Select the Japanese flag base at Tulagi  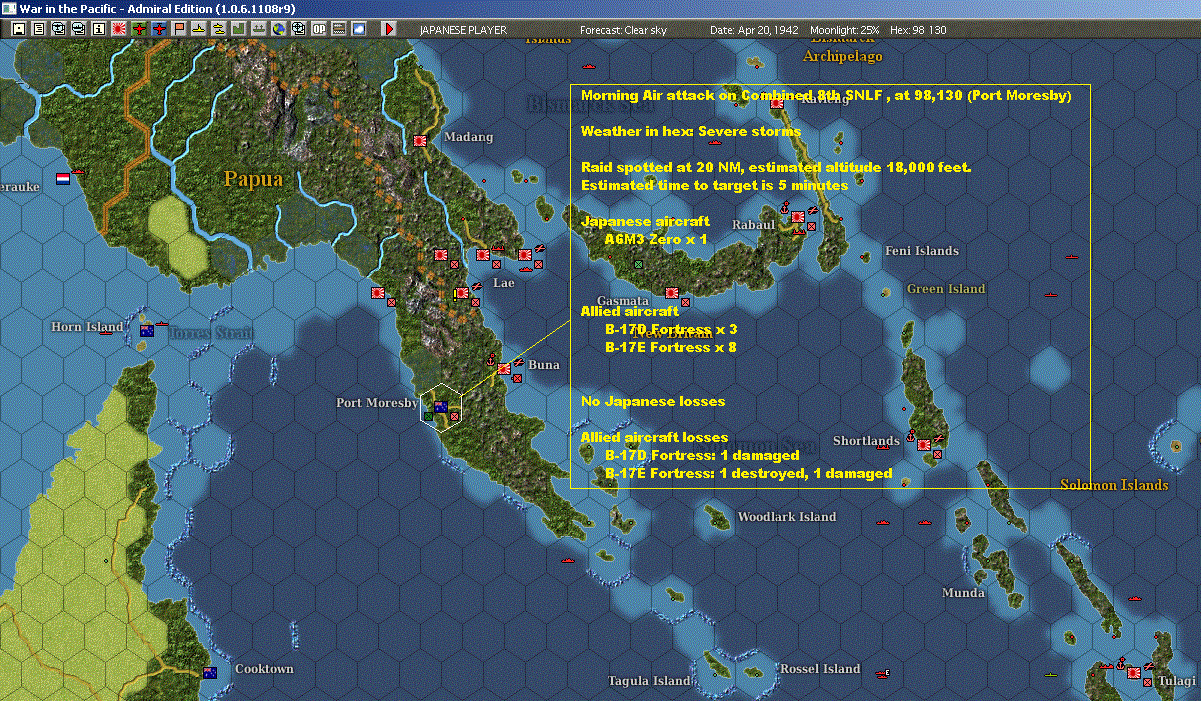1133,673
